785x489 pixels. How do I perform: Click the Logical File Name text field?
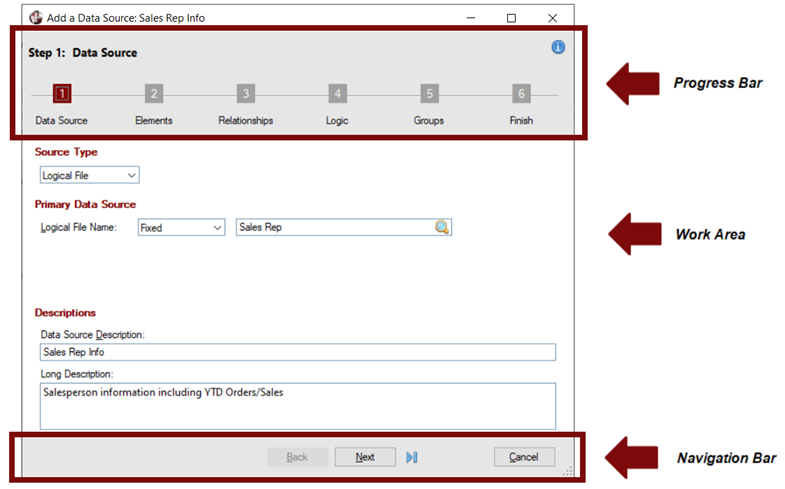(x=334, y=228)
